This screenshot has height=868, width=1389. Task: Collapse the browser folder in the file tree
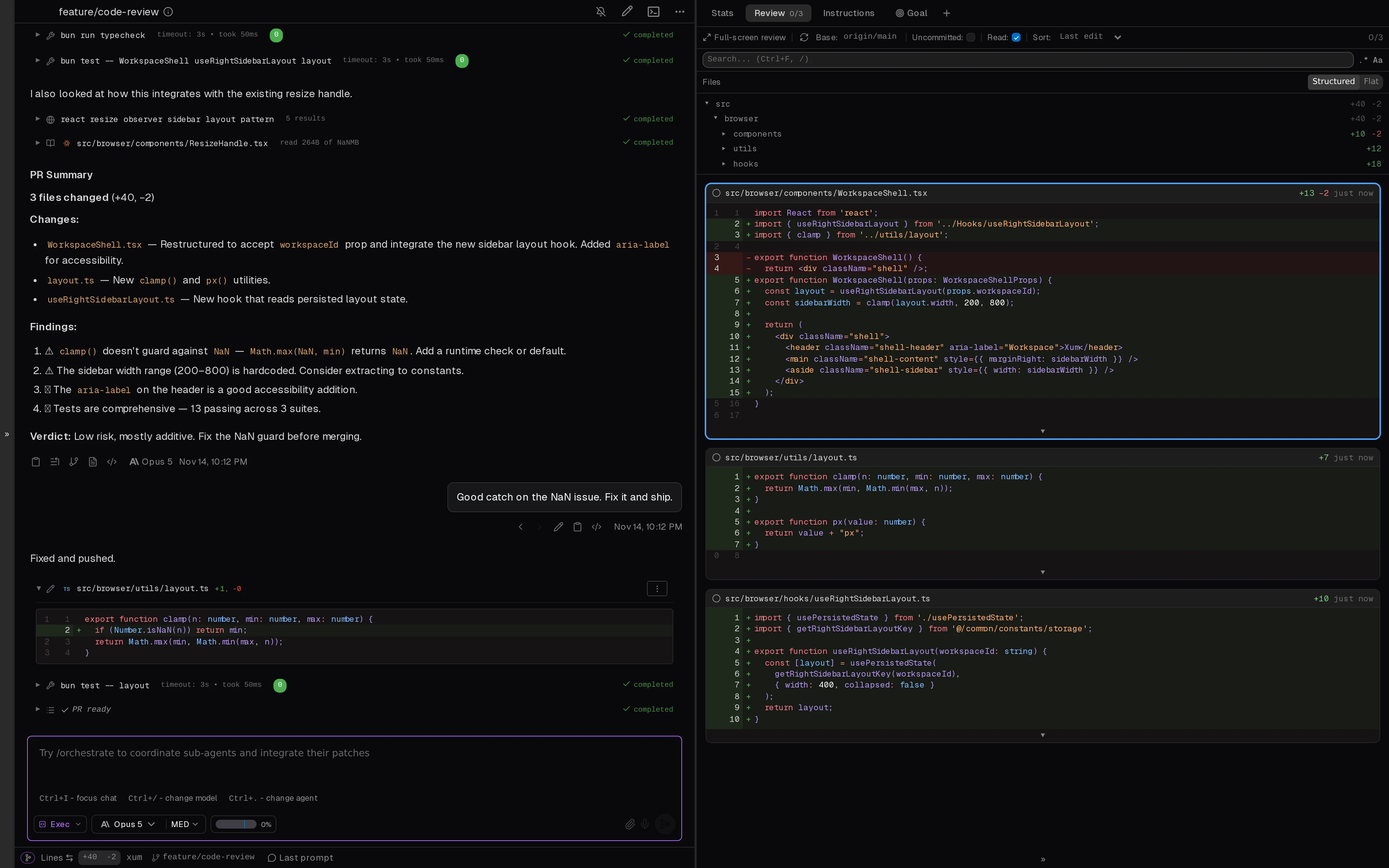coord(716,118)
